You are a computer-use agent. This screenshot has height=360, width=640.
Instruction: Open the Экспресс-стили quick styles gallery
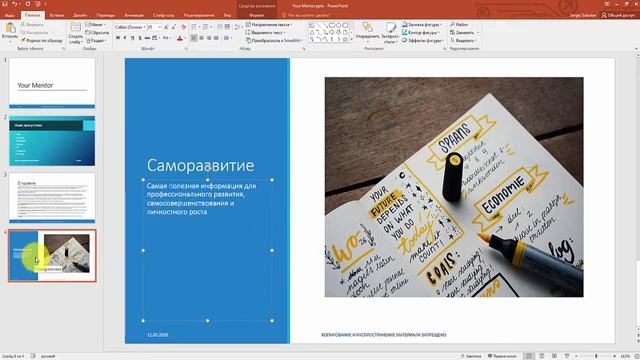pyautogui.click(x=390, y=33)
